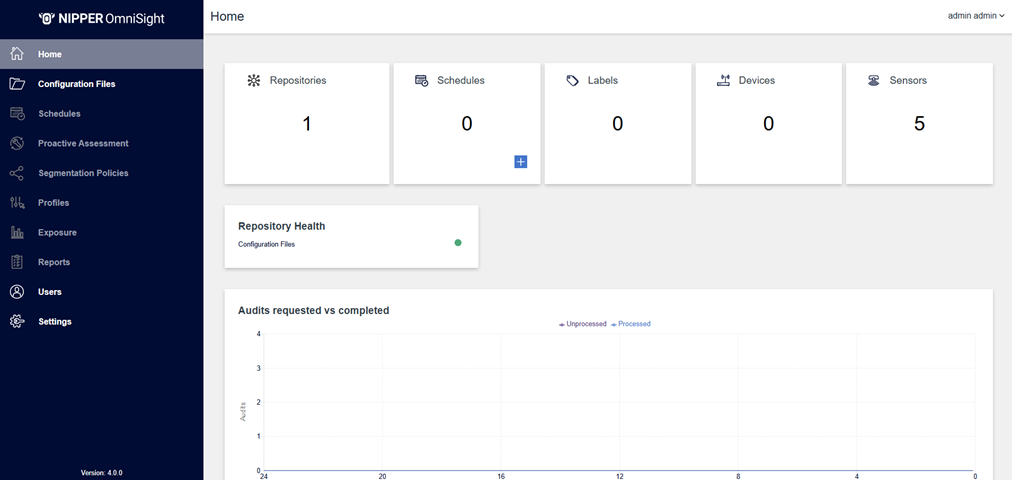1012x480 pixels.
Task: Toggle the Processed series in chart legend
Action: (x=631, y=324)
